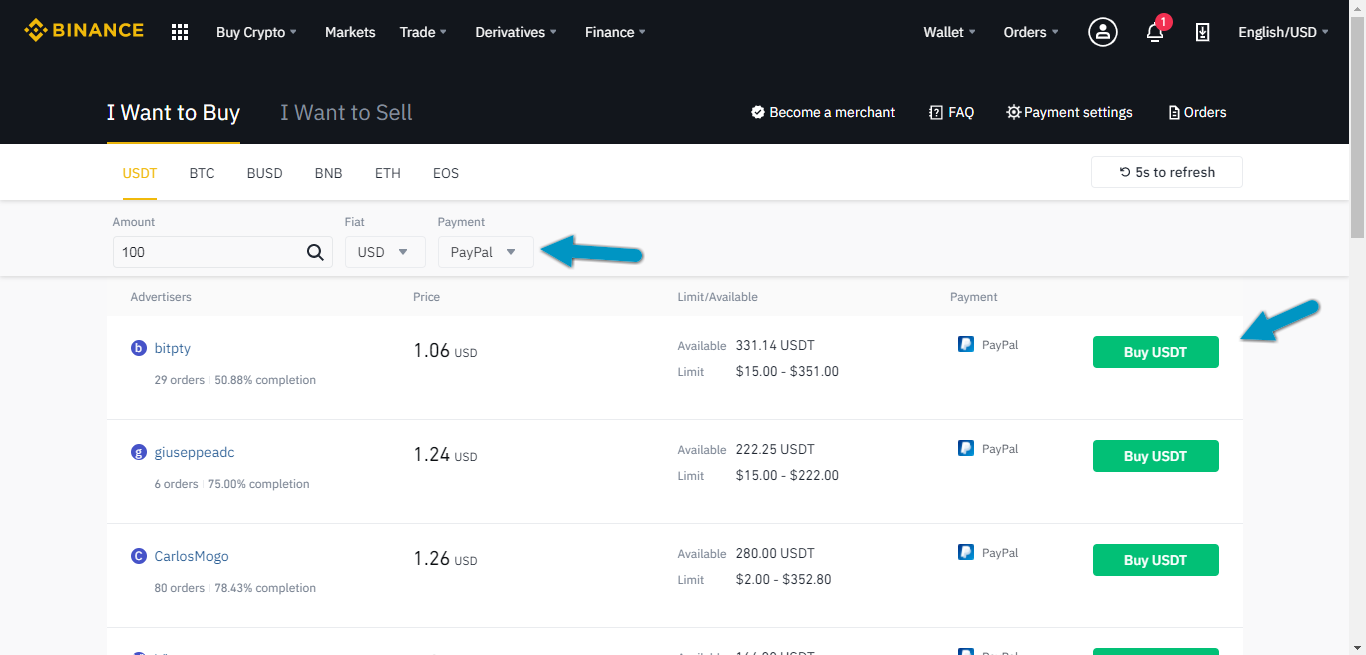Click Buy USDT for bitpty offer

click(1156, 352)
